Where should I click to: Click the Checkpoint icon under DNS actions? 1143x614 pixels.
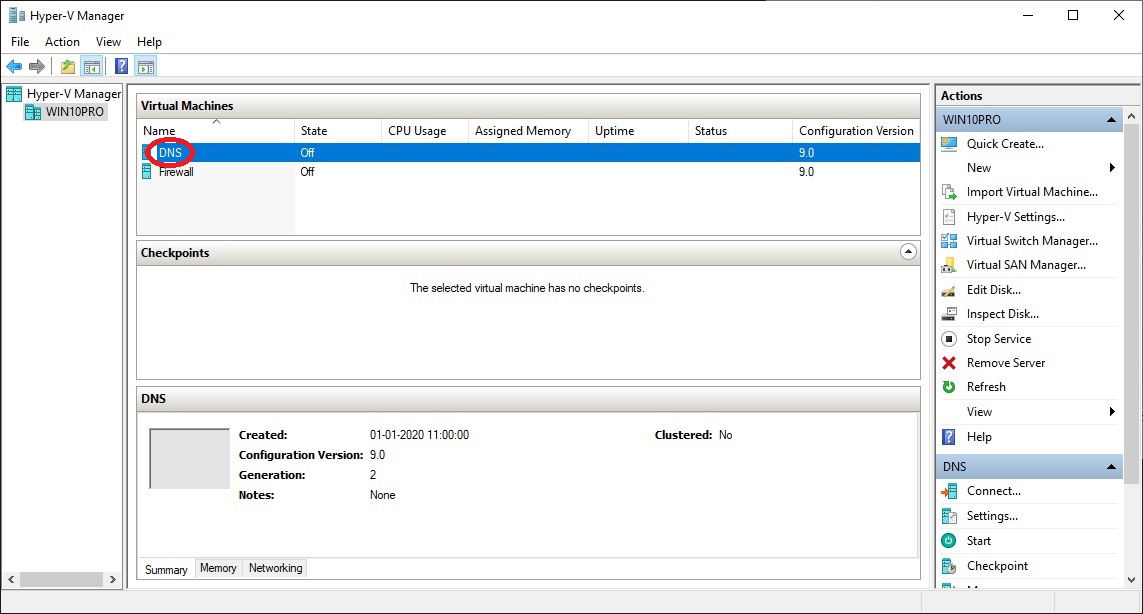[949, 566]
